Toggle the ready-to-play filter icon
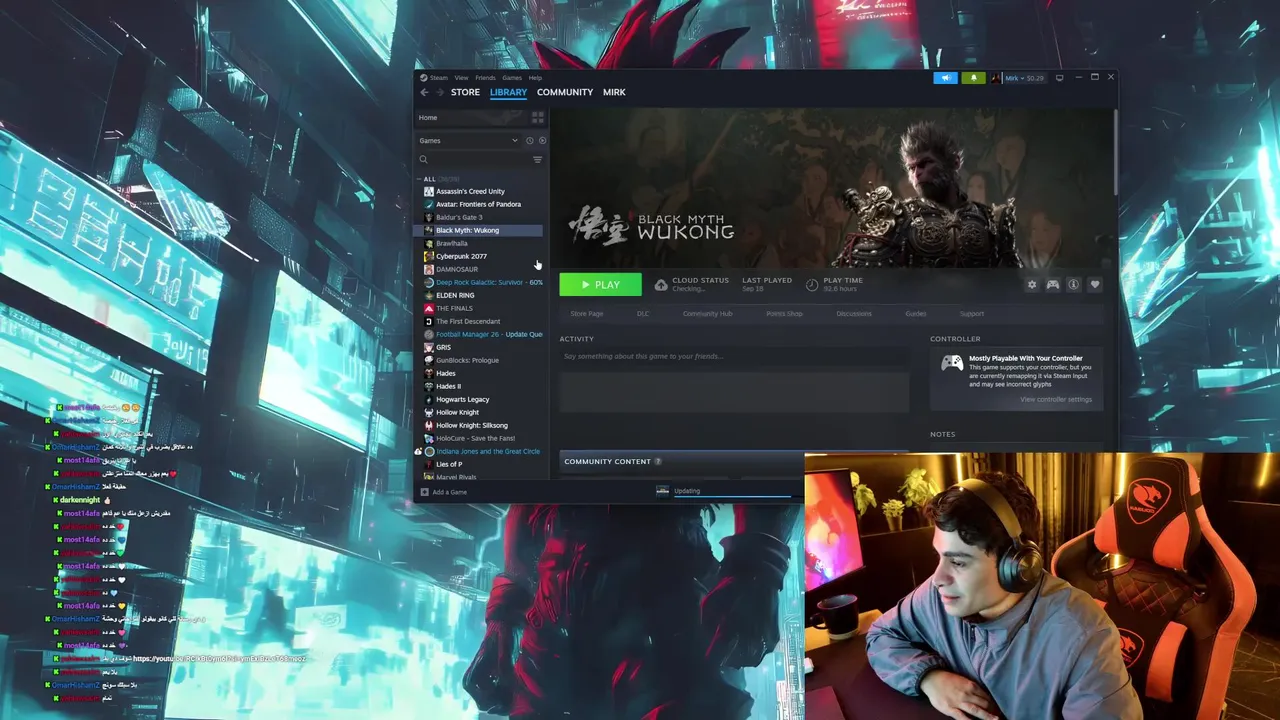 click(542, 140)
